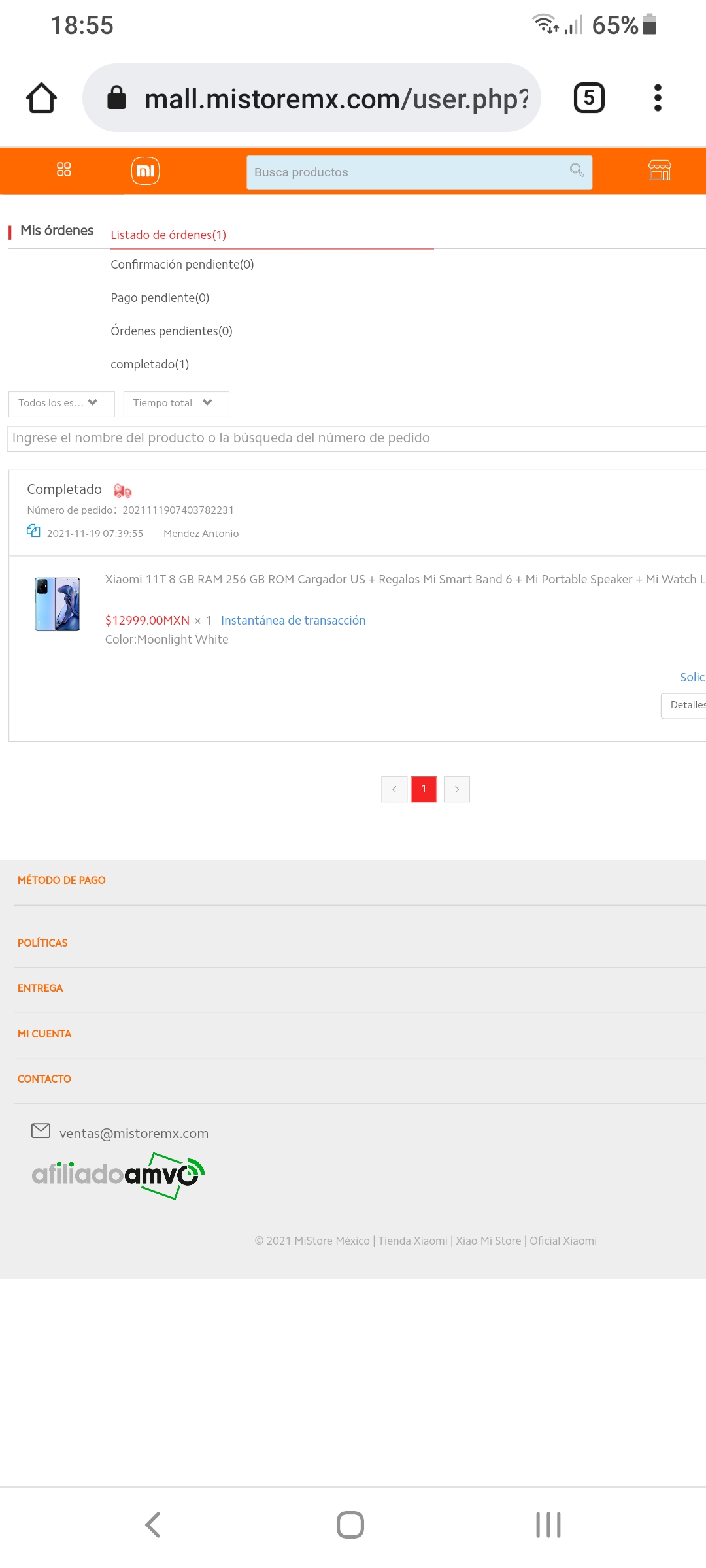Tap the search magnifier icon
The height and width of the screenshot is (1568, 706).
click(x=577, y=170)
